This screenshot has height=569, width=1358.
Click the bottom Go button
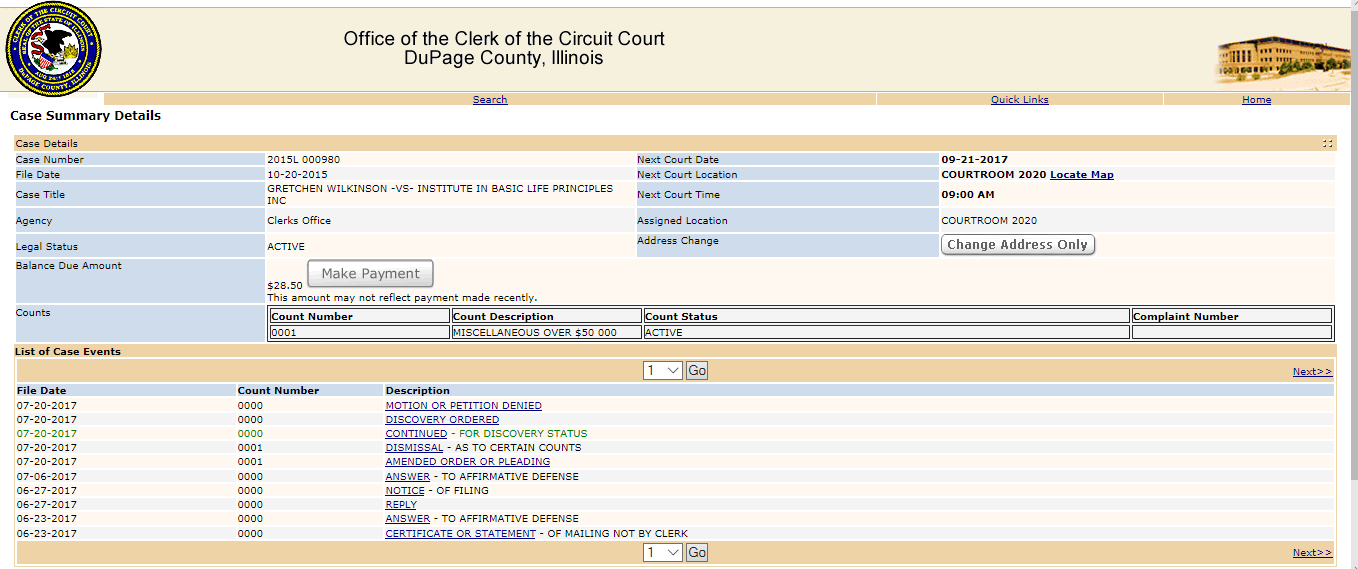pyautogui.click(x=697, y=553)
